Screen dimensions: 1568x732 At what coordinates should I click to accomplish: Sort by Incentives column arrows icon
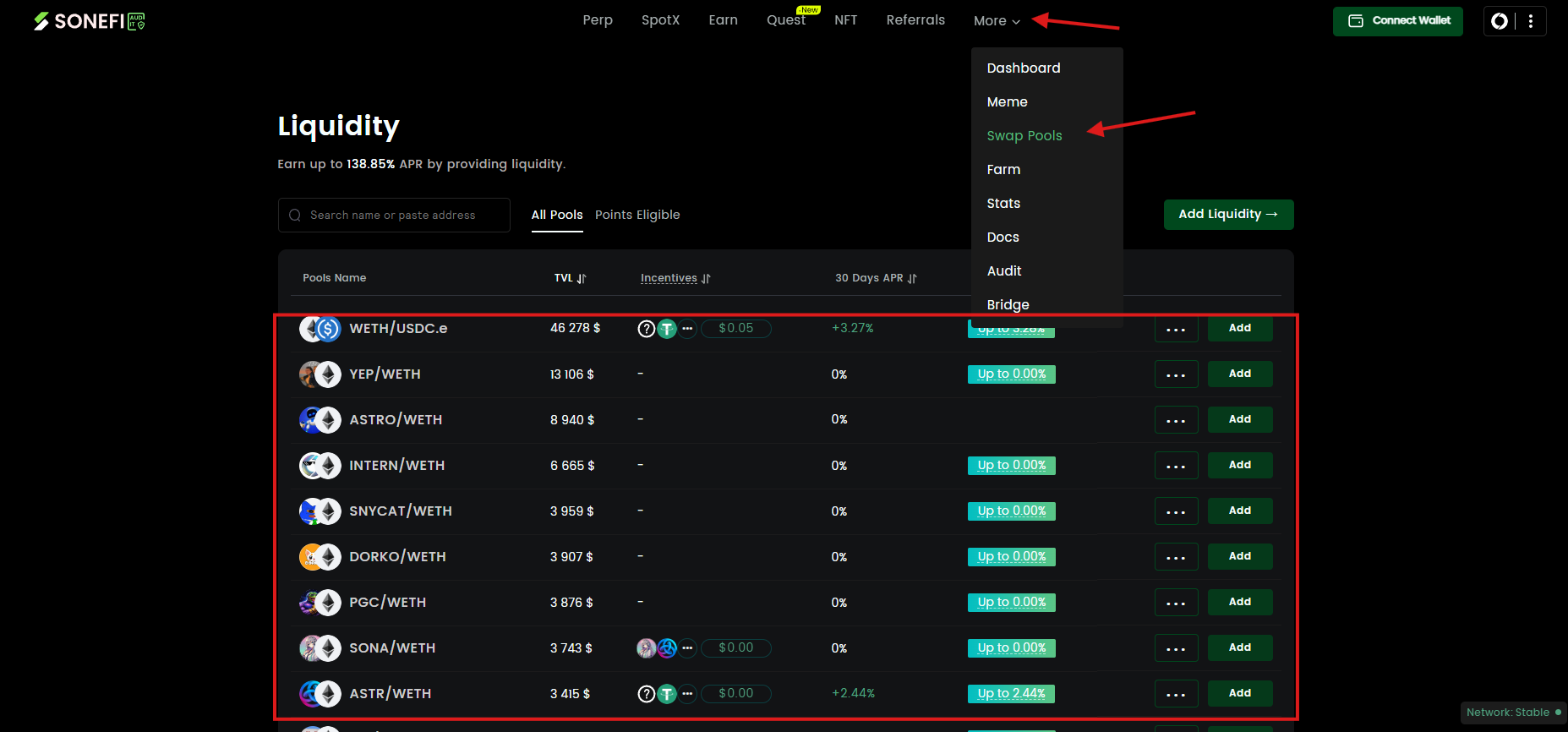(x=706, y=278)
